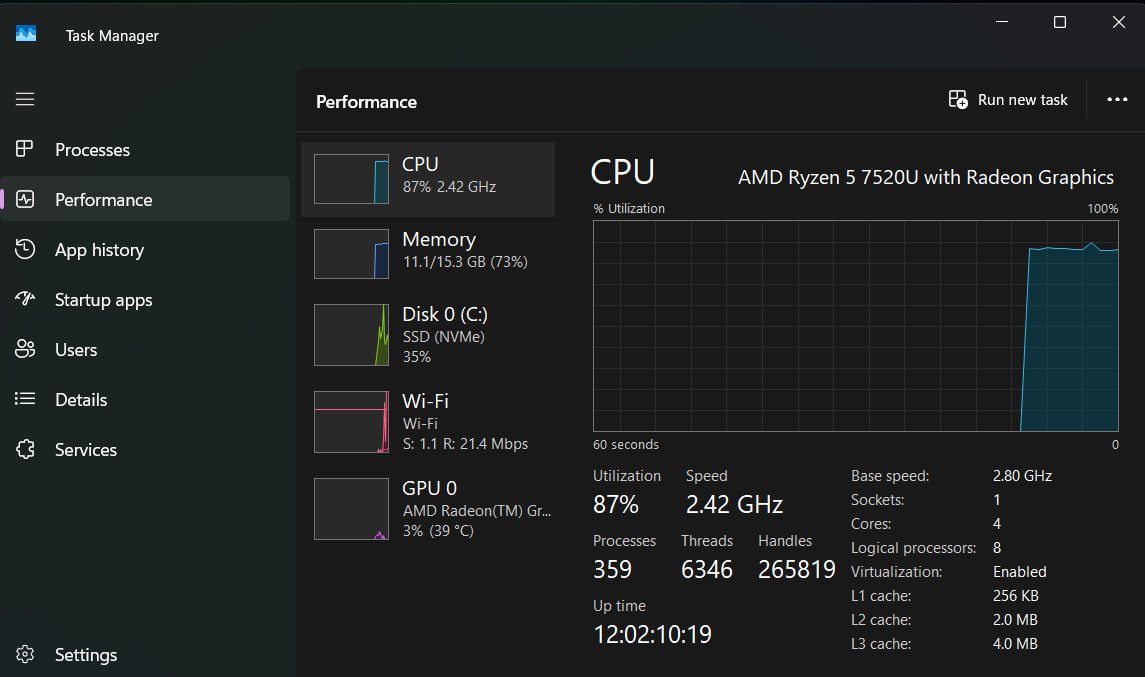Select the Memory mini graph thumbnail

351,254
